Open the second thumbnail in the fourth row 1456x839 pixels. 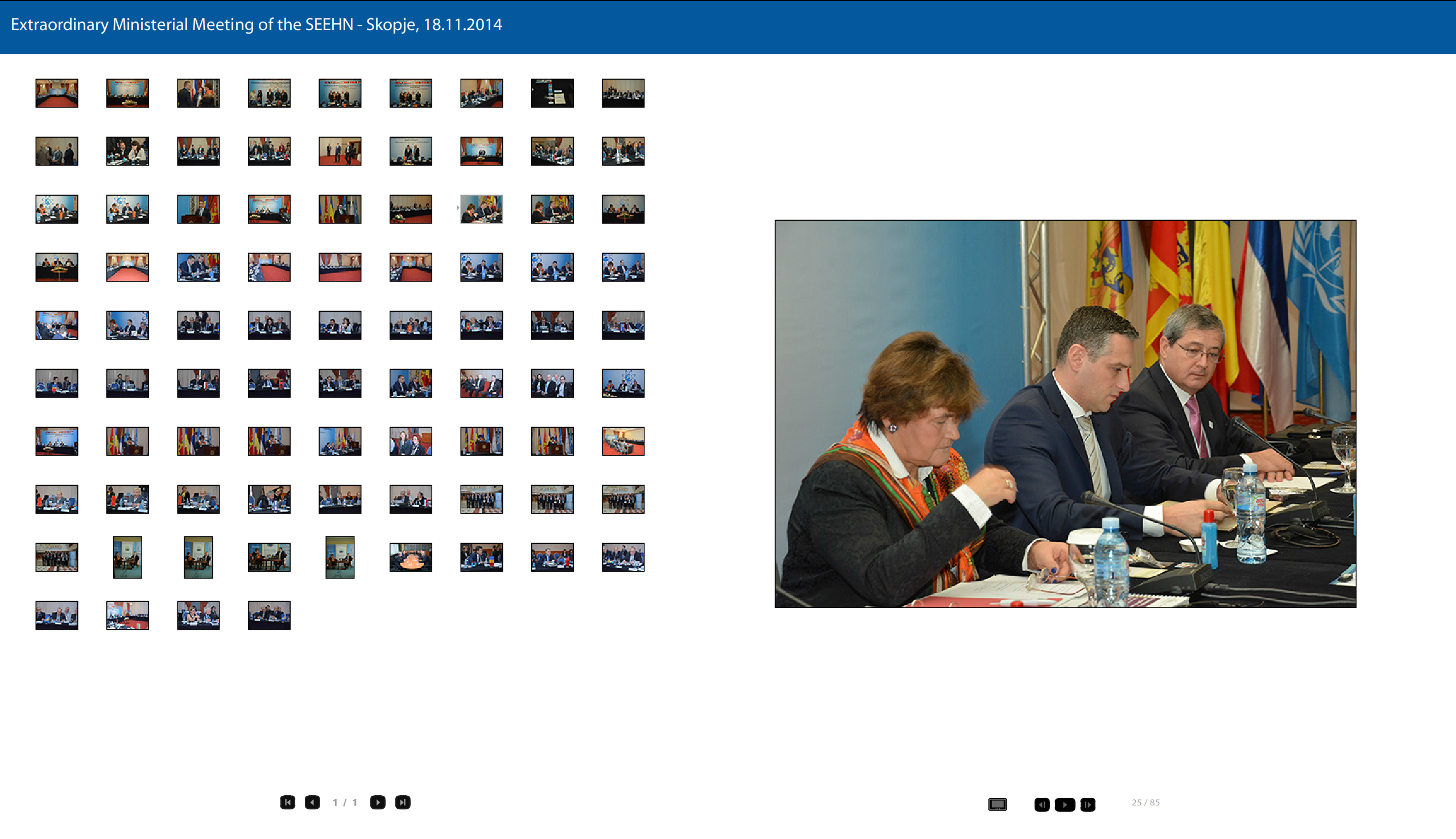pos(127,267)
